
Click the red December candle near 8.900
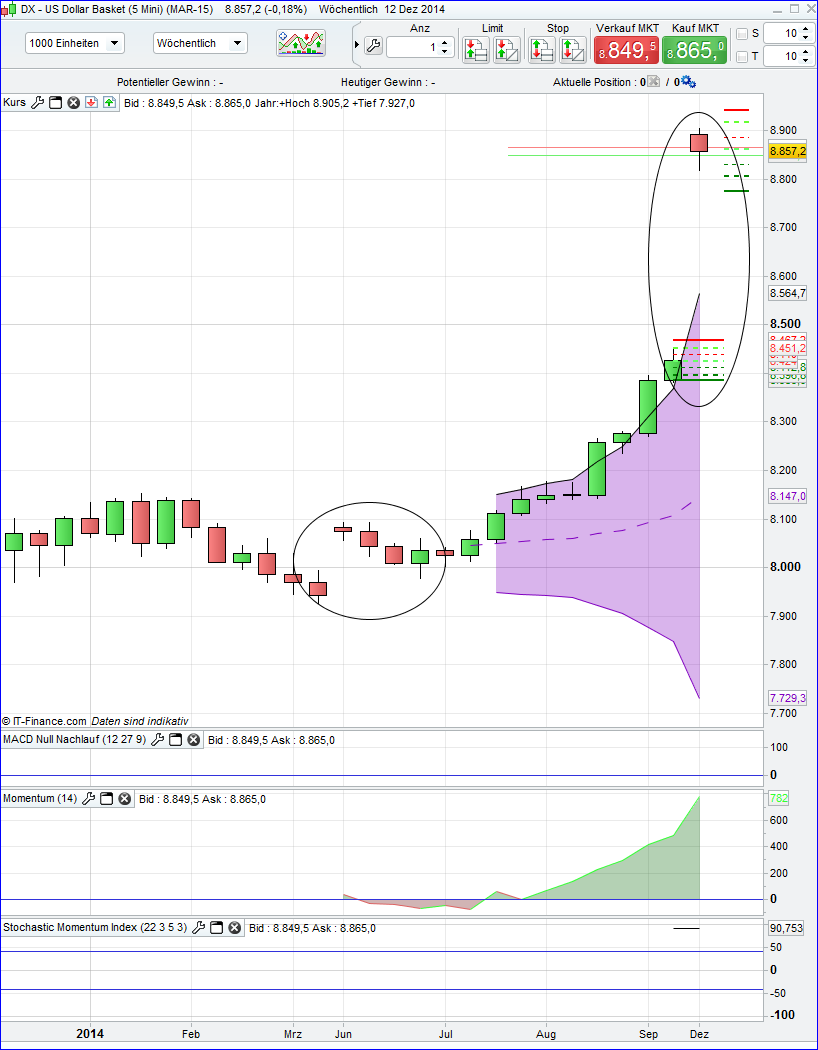tap(699, 143)
